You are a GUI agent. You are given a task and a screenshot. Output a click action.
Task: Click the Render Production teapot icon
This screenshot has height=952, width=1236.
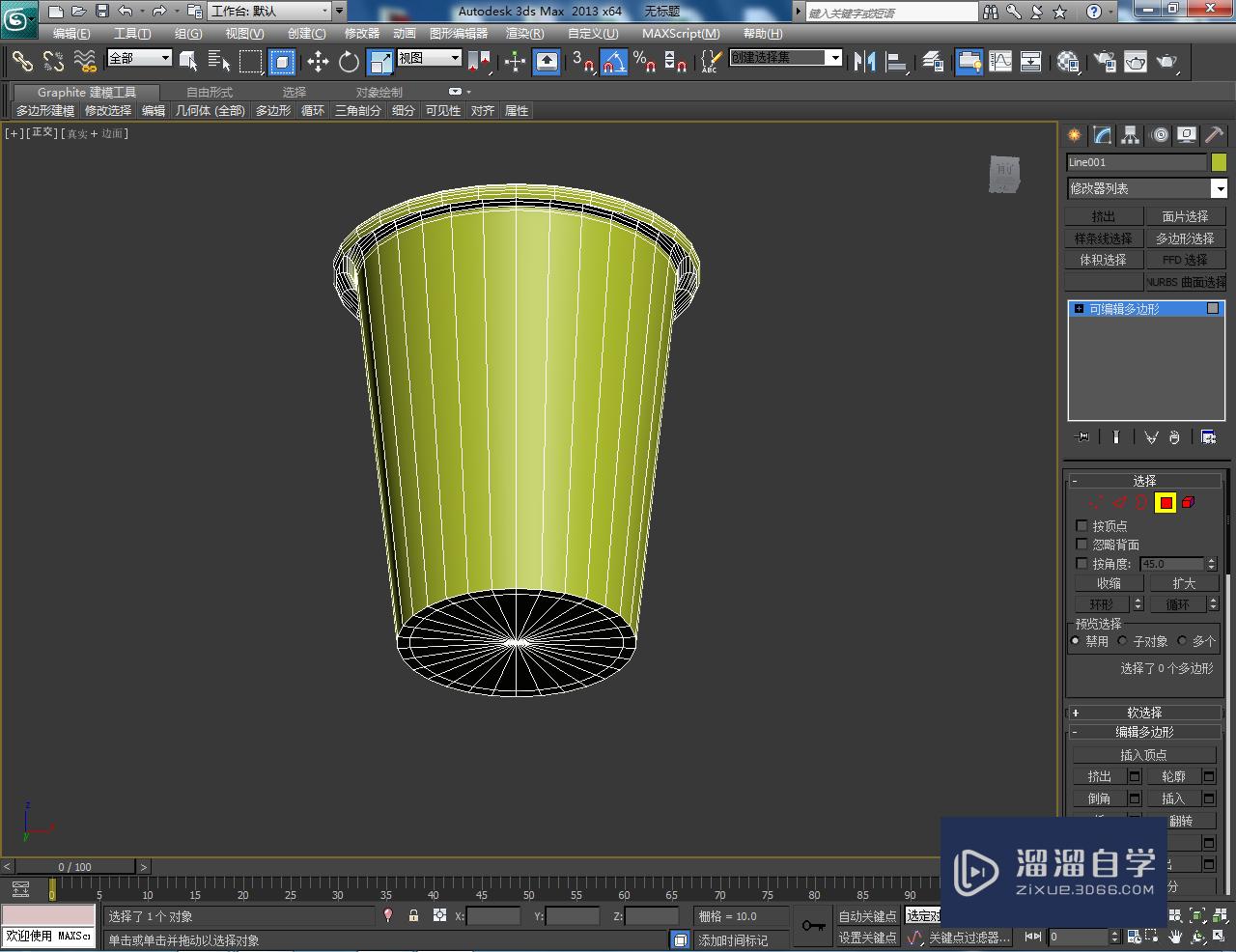pos(1167,62)
